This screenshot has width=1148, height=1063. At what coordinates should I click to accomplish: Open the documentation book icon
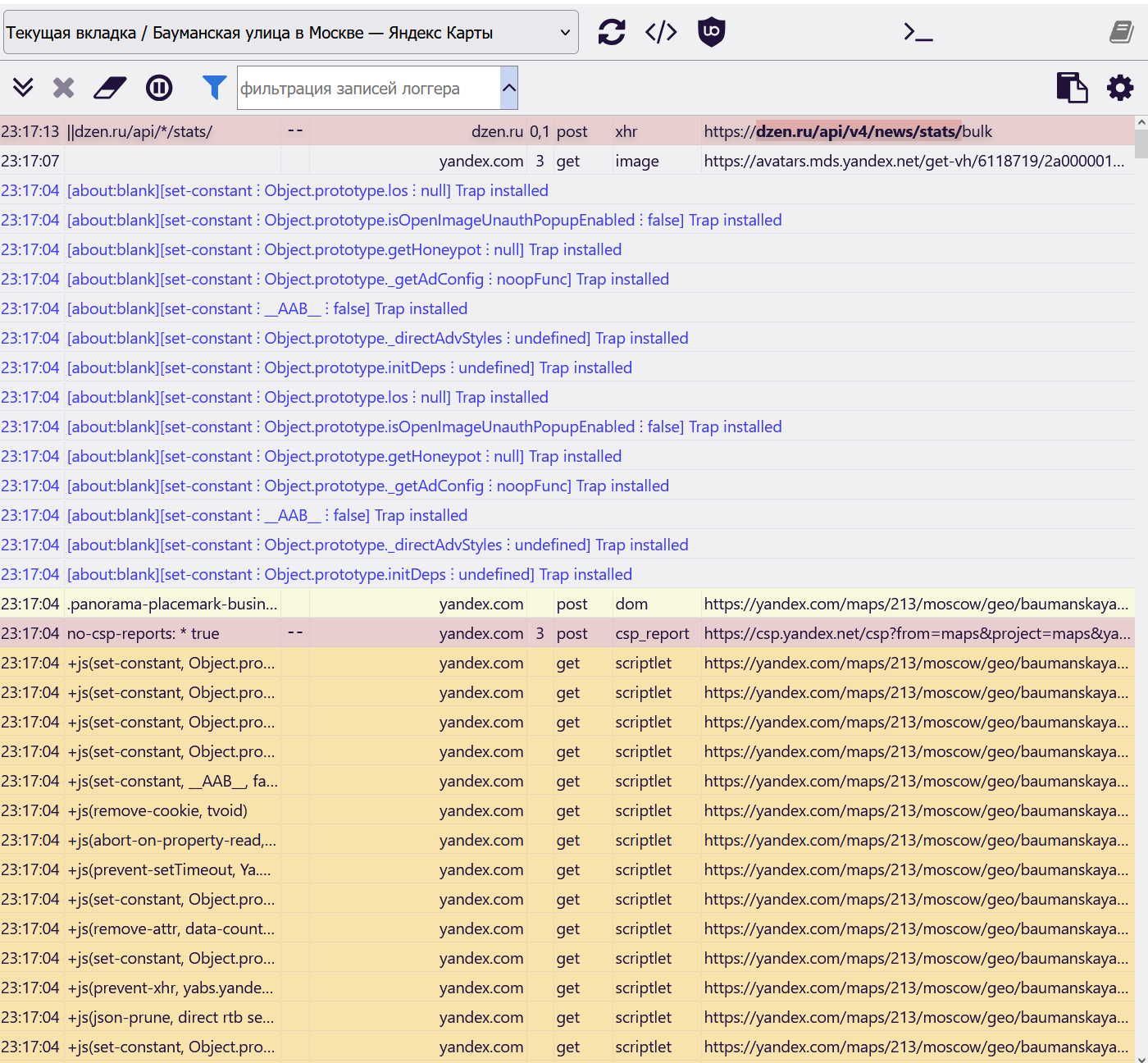(x=1121, y=32)
